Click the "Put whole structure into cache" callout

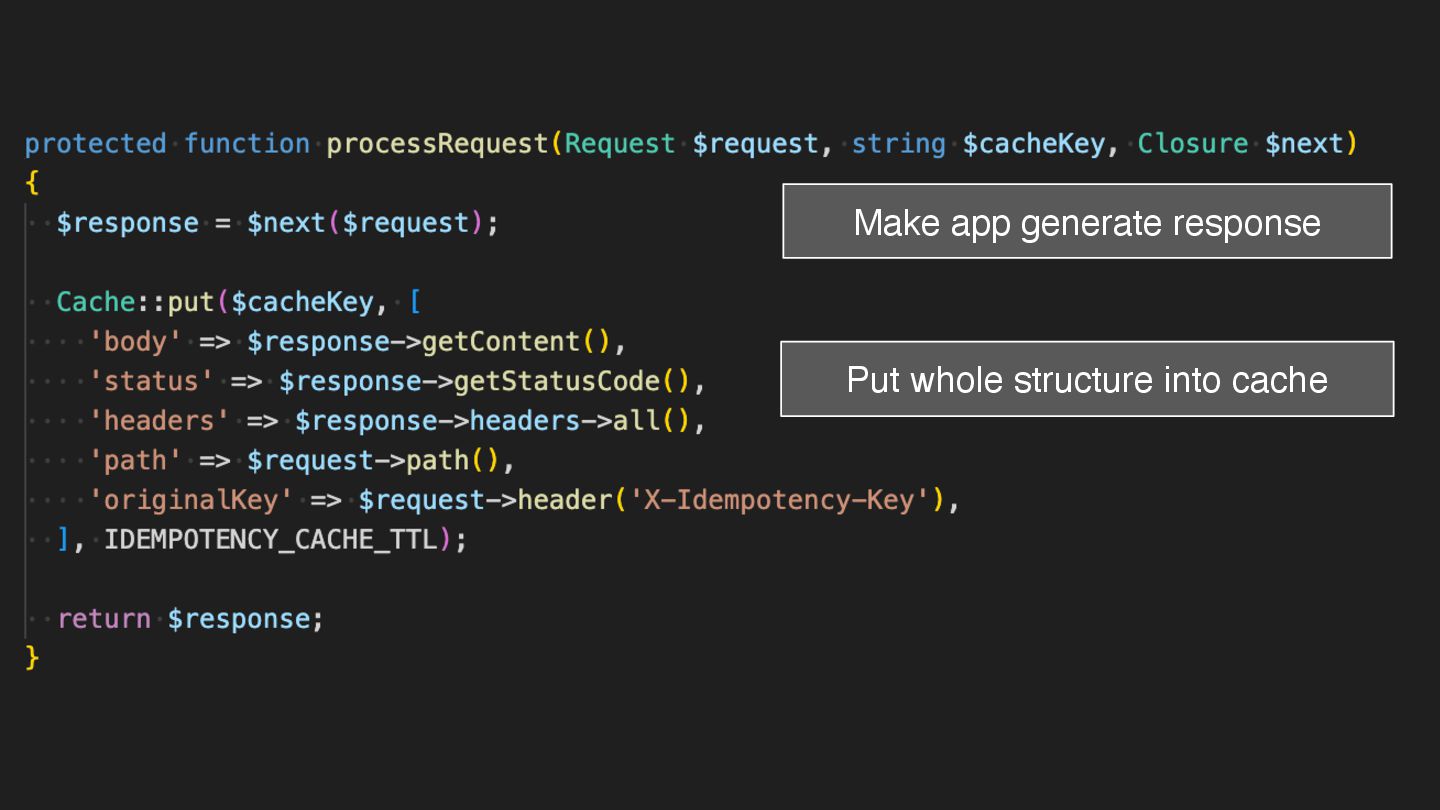1087,379
